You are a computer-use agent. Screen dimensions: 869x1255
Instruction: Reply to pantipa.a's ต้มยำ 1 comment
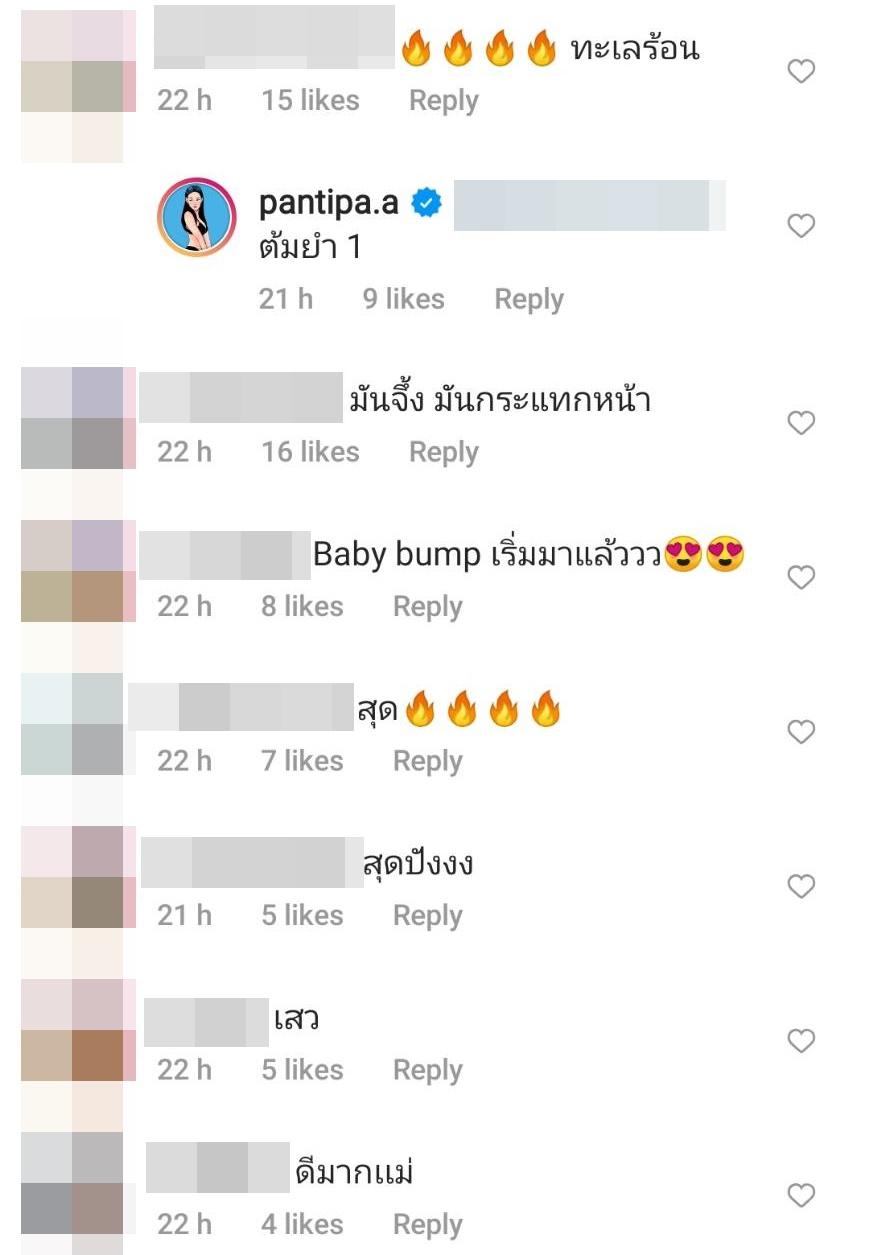(529, 299)
